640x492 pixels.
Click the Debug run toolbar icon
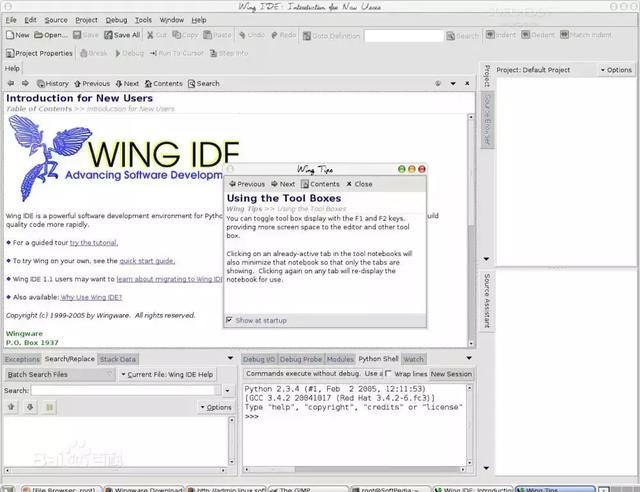coord(129,53)
